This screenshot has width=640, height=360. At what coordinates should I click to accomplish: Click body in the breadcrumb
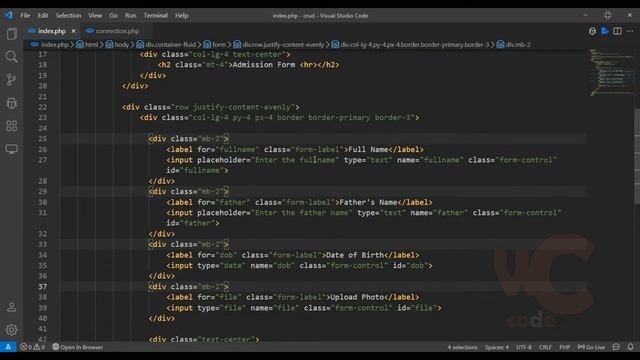[x=121, y=44]
